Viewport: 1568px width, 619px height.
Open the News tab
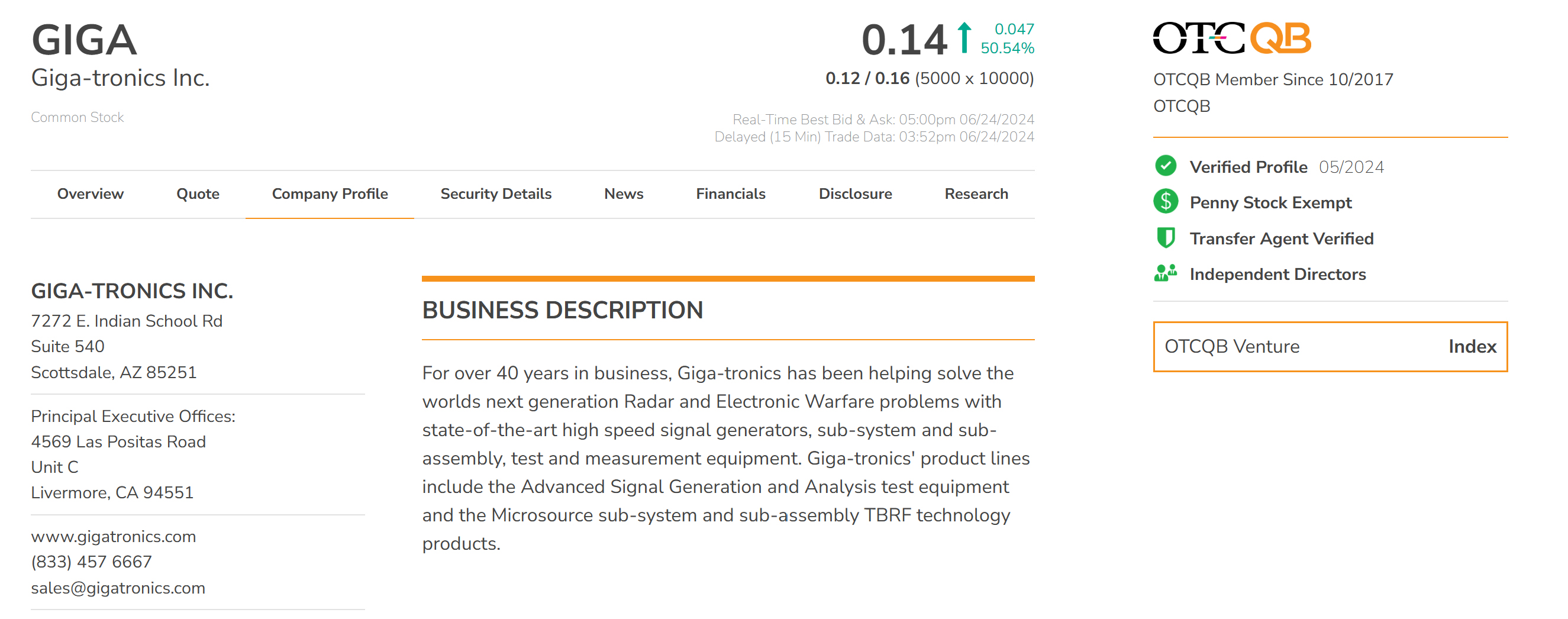[623, 194]
